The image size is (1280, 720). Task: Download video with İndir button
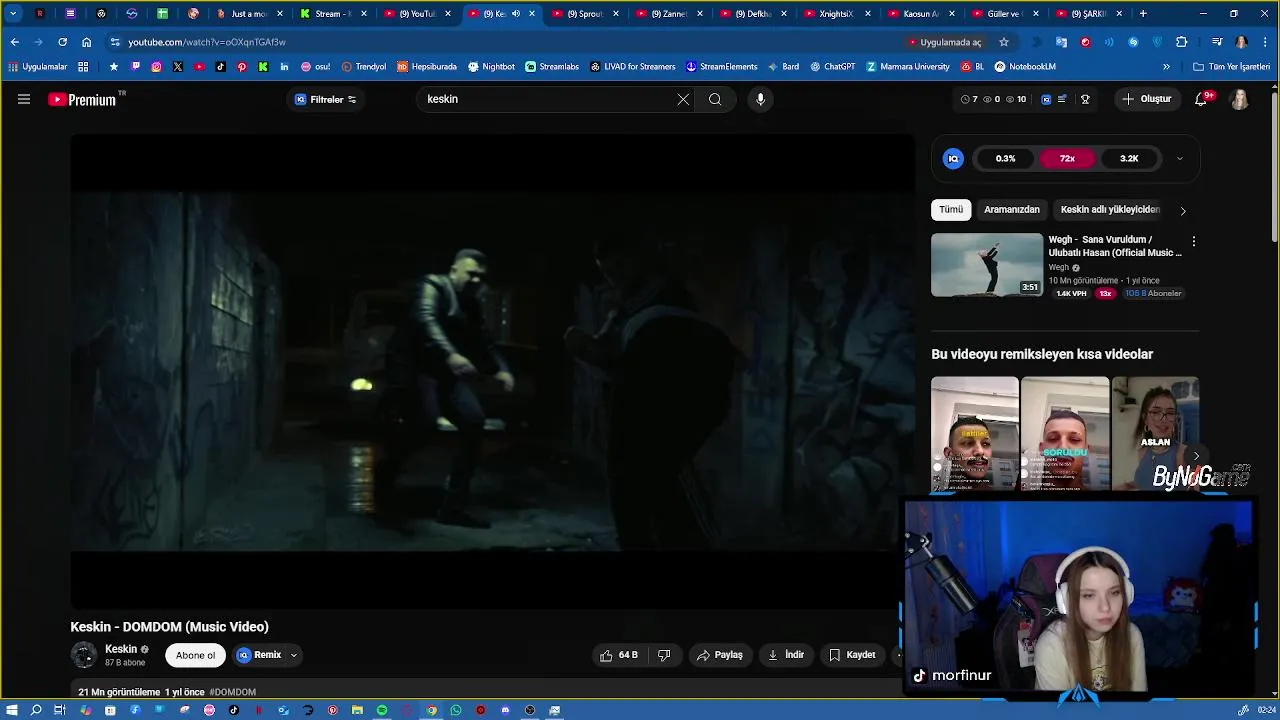coord(786,655)
